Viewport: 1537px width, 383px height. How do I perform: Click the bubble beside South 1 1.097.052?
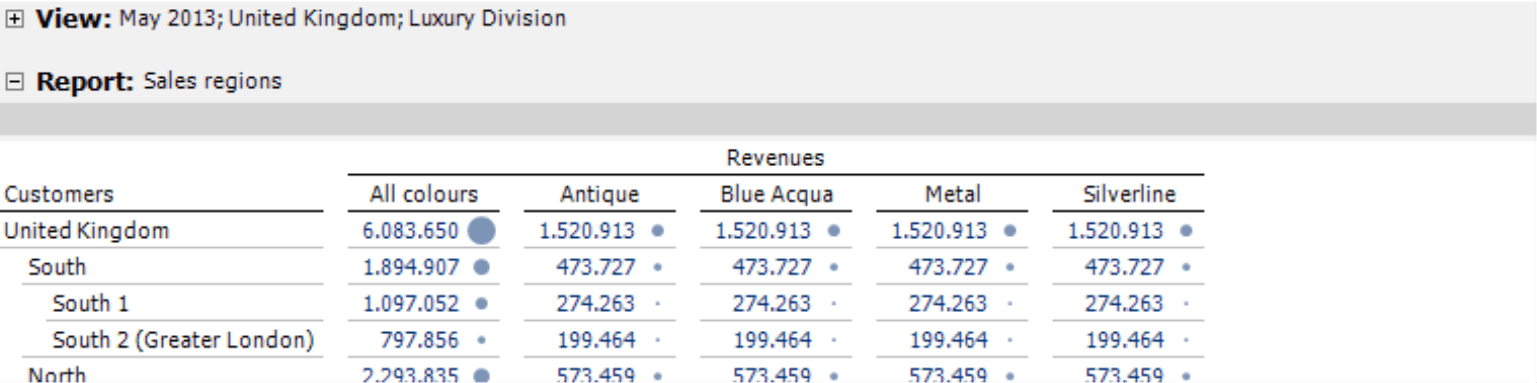coord(481,303)
